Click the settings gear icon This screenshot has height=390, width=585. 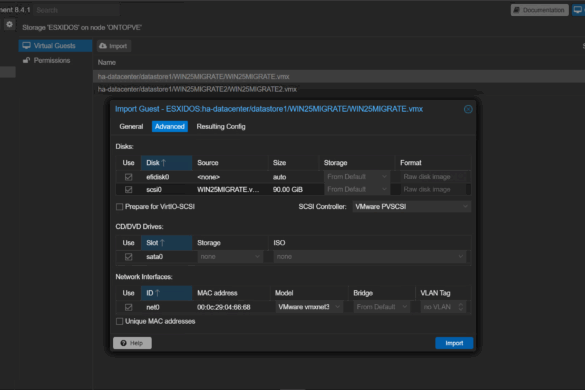point(9,25)
